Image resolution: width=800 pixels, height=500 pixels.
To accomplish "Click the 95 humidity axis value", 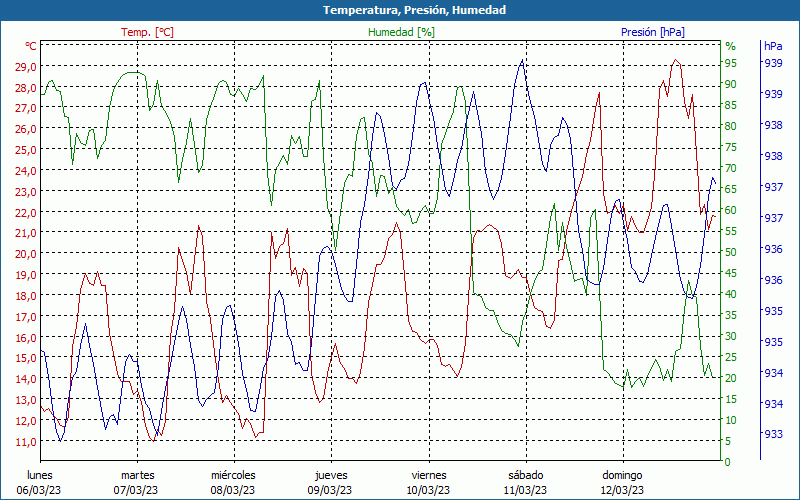I will click(731, 63).
